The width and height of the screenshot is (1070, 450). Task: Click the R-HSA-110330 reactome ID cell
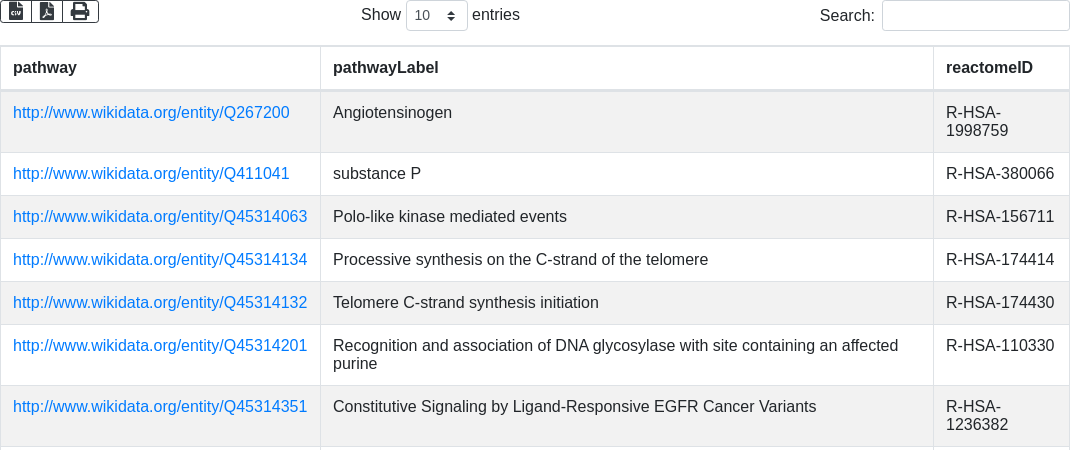point(1001,355)
